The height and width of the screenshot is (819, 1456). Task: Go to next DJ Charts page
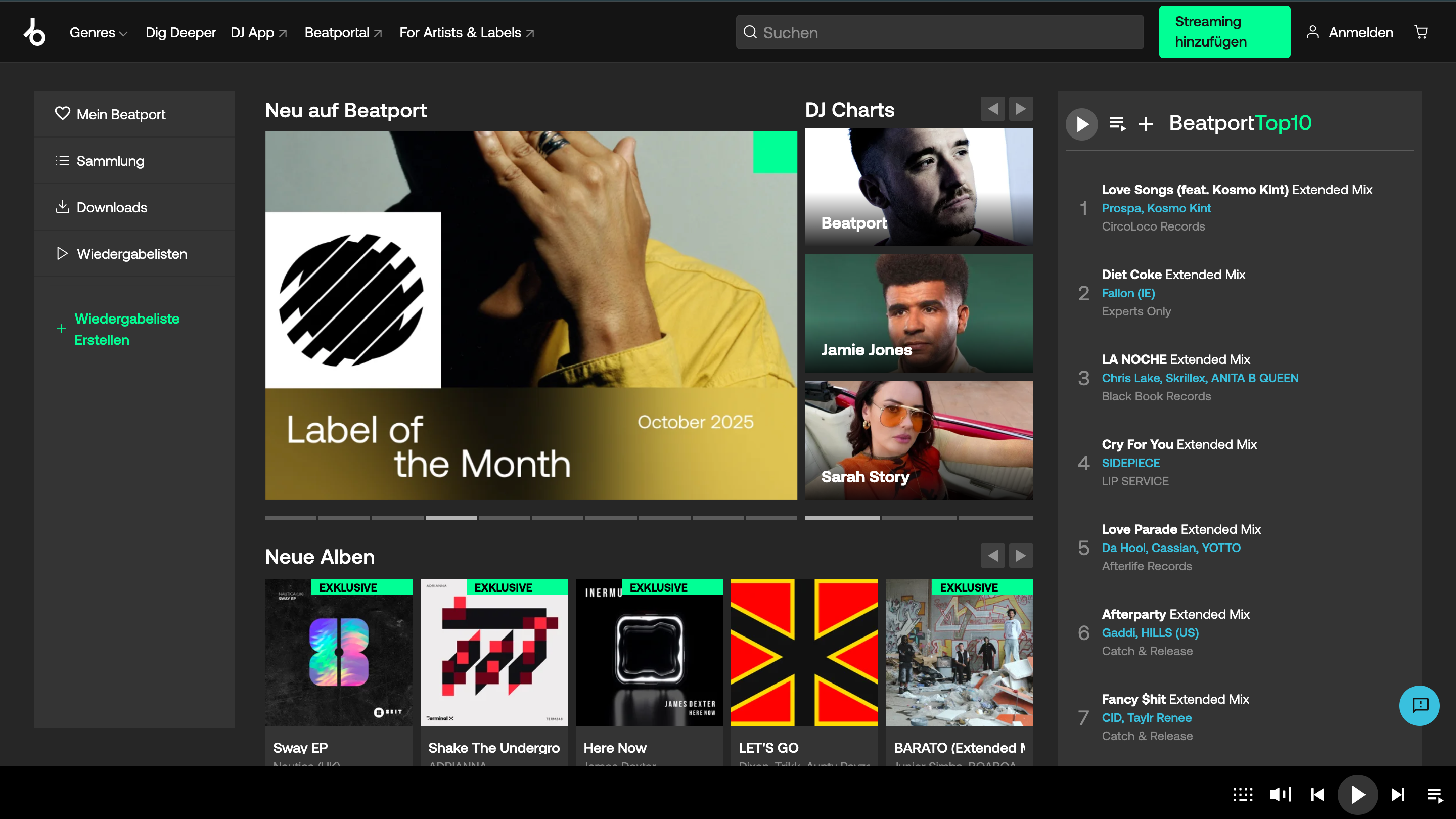click(x=1021, y=109)
